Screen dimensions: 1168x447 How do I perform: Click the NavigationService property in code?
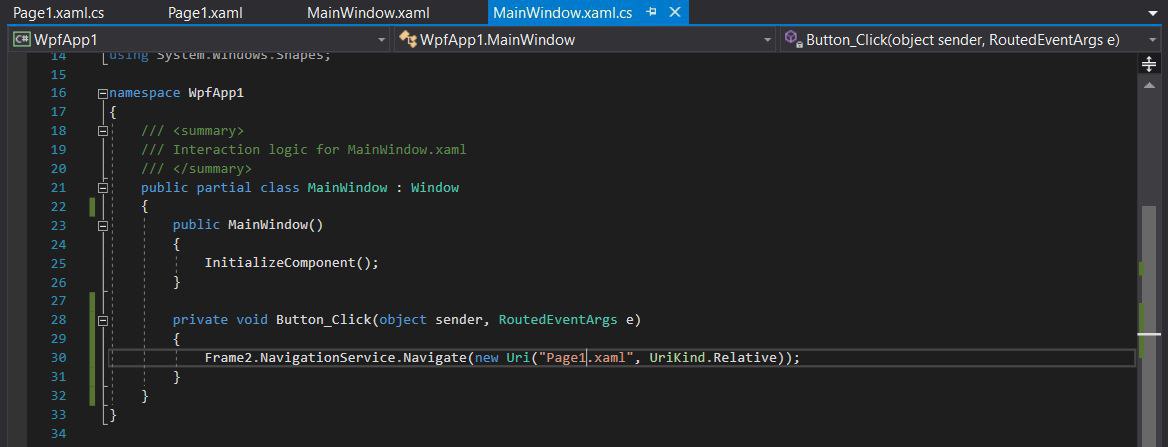[330, 358]
